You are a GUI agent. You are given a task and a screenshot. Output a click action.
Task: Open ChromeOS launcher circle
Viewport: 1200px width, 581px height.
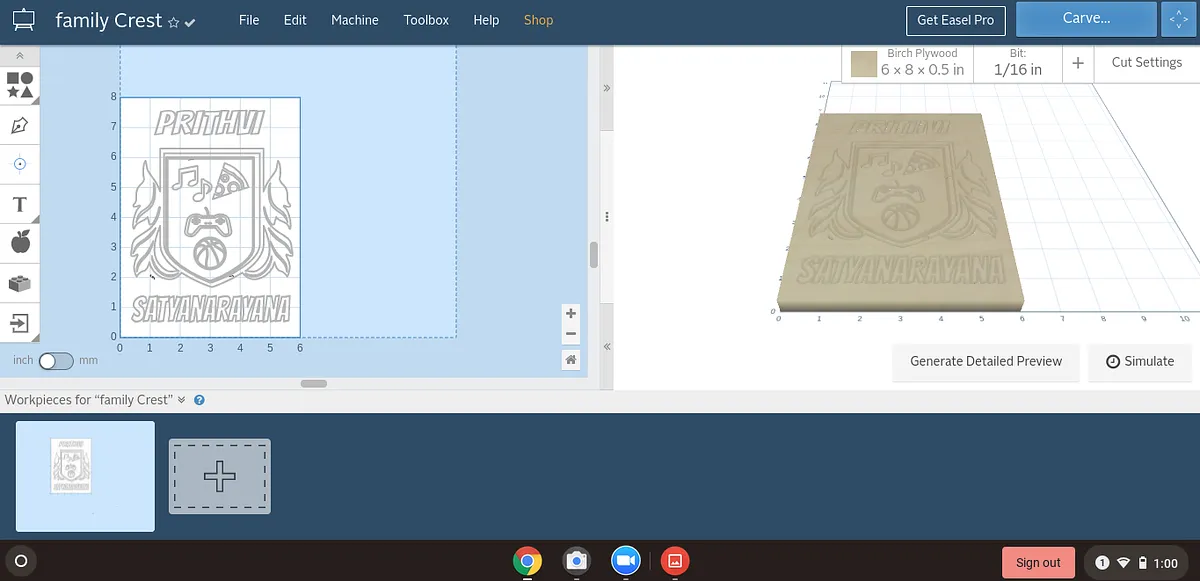pyautogui.click(x=22, y=561)
